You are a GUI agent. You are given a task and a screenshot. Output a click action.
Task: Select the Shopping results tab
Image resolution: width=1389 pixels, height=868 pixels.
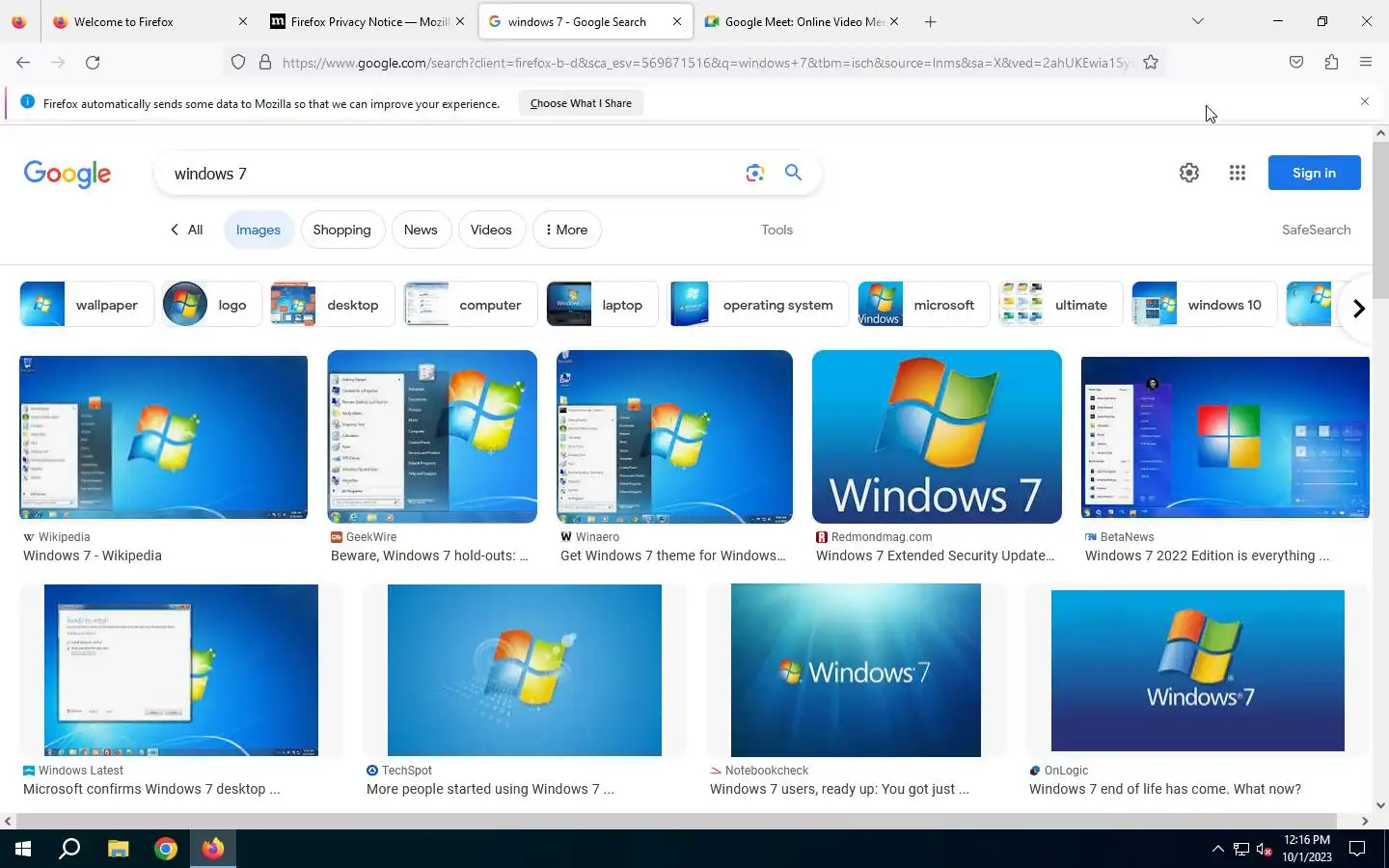[341, 230]
